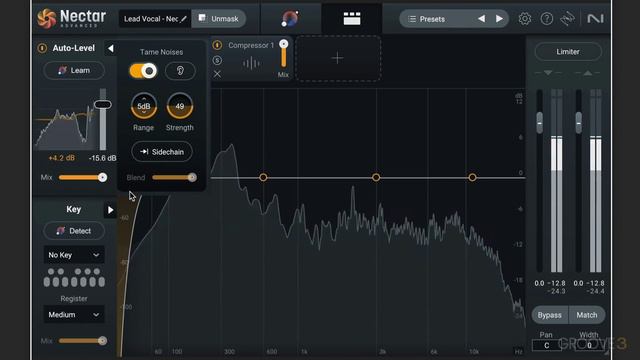Click the Tame Noises listen ear icon
Screen dimensions: 640x360
point(180,71)
